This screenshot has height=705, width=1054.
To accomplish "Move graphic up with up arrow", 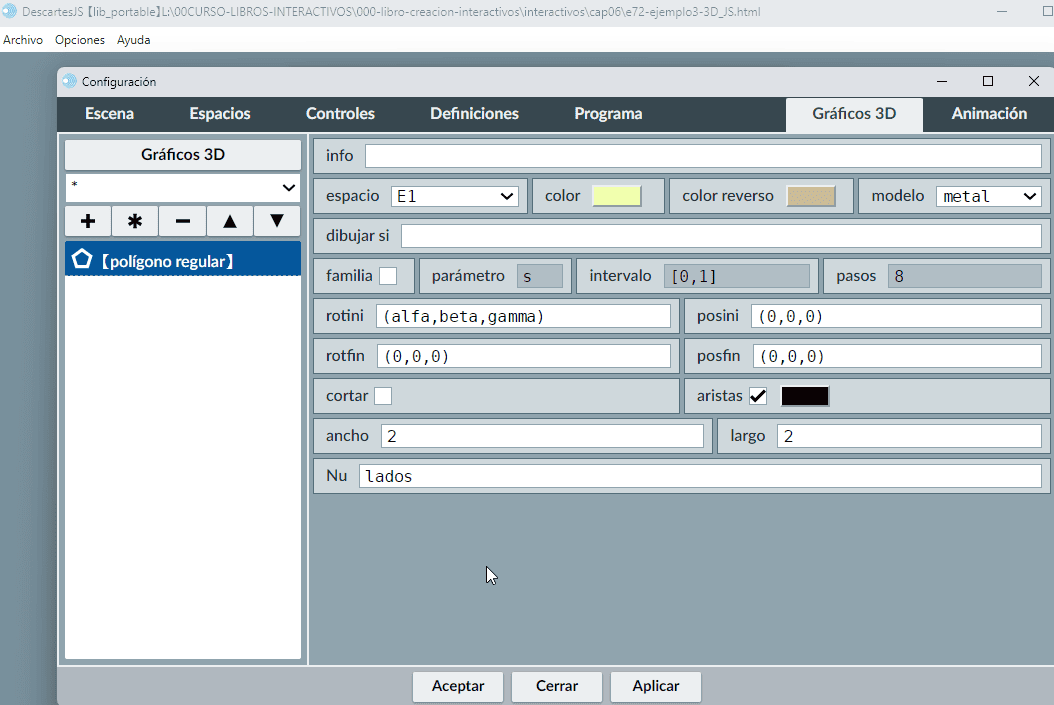I will pyautogui.click(x=230, y=221).
